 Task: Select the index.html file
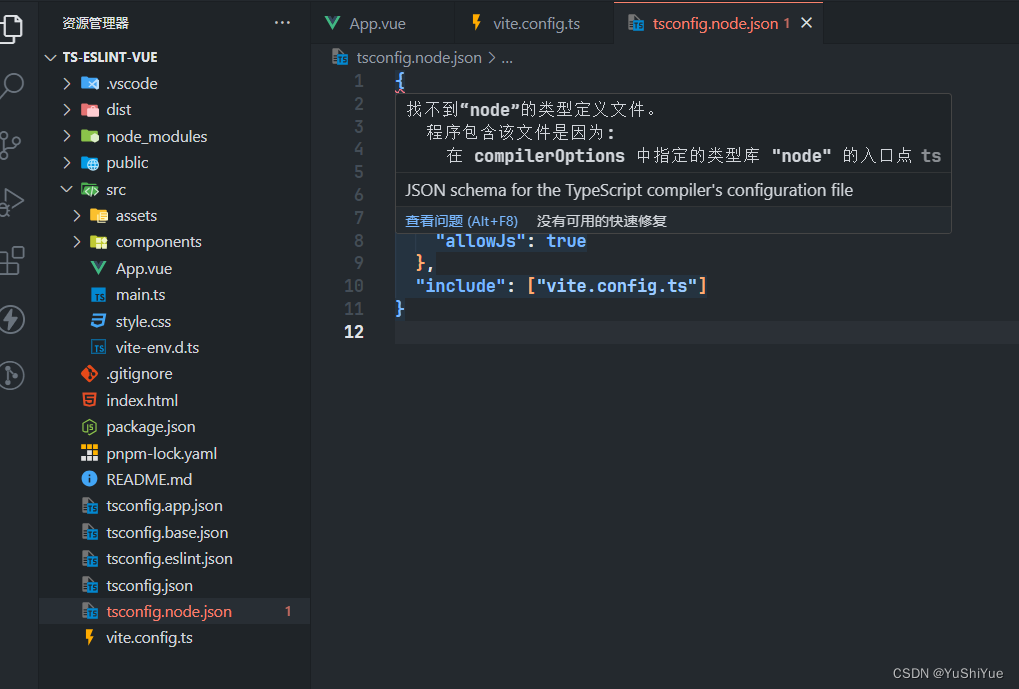pyautogui.click(x=142, y=400)
